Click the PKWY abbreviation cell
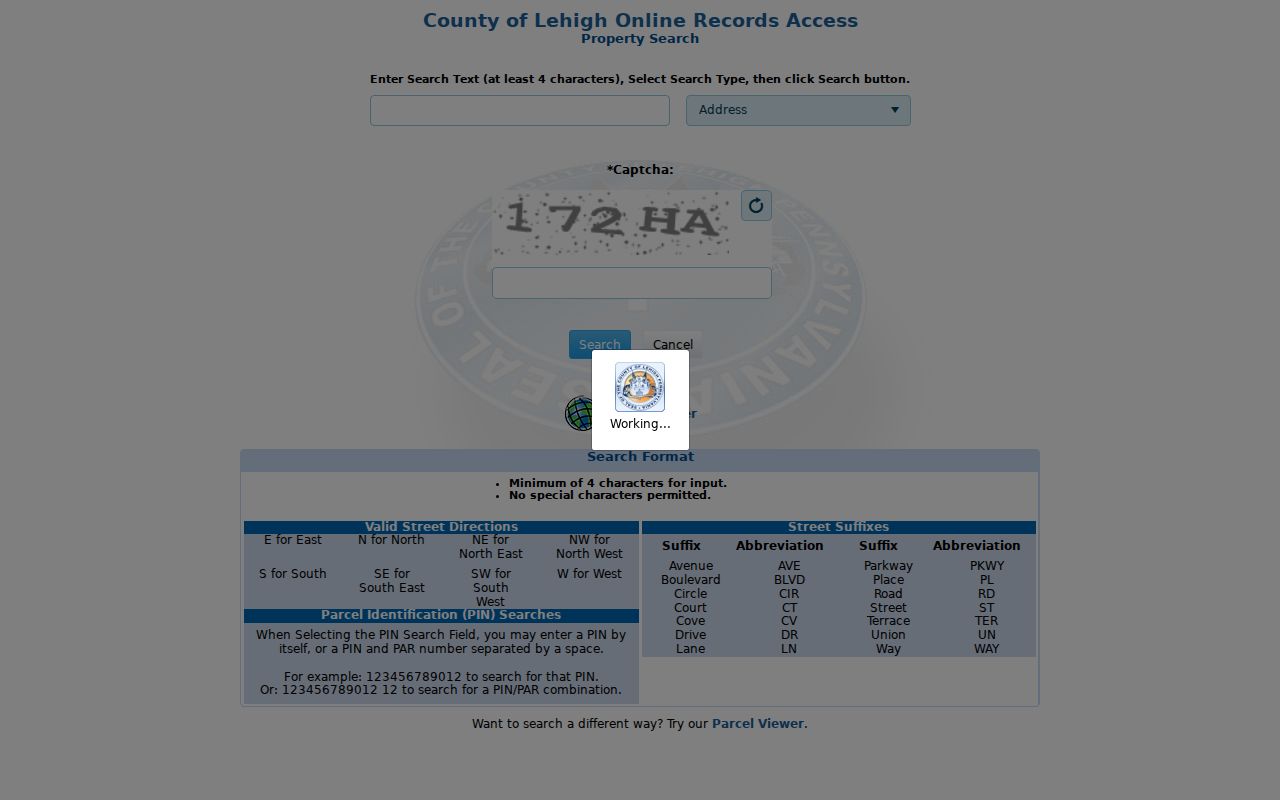1280x800 pixels. tap(987, 566)
